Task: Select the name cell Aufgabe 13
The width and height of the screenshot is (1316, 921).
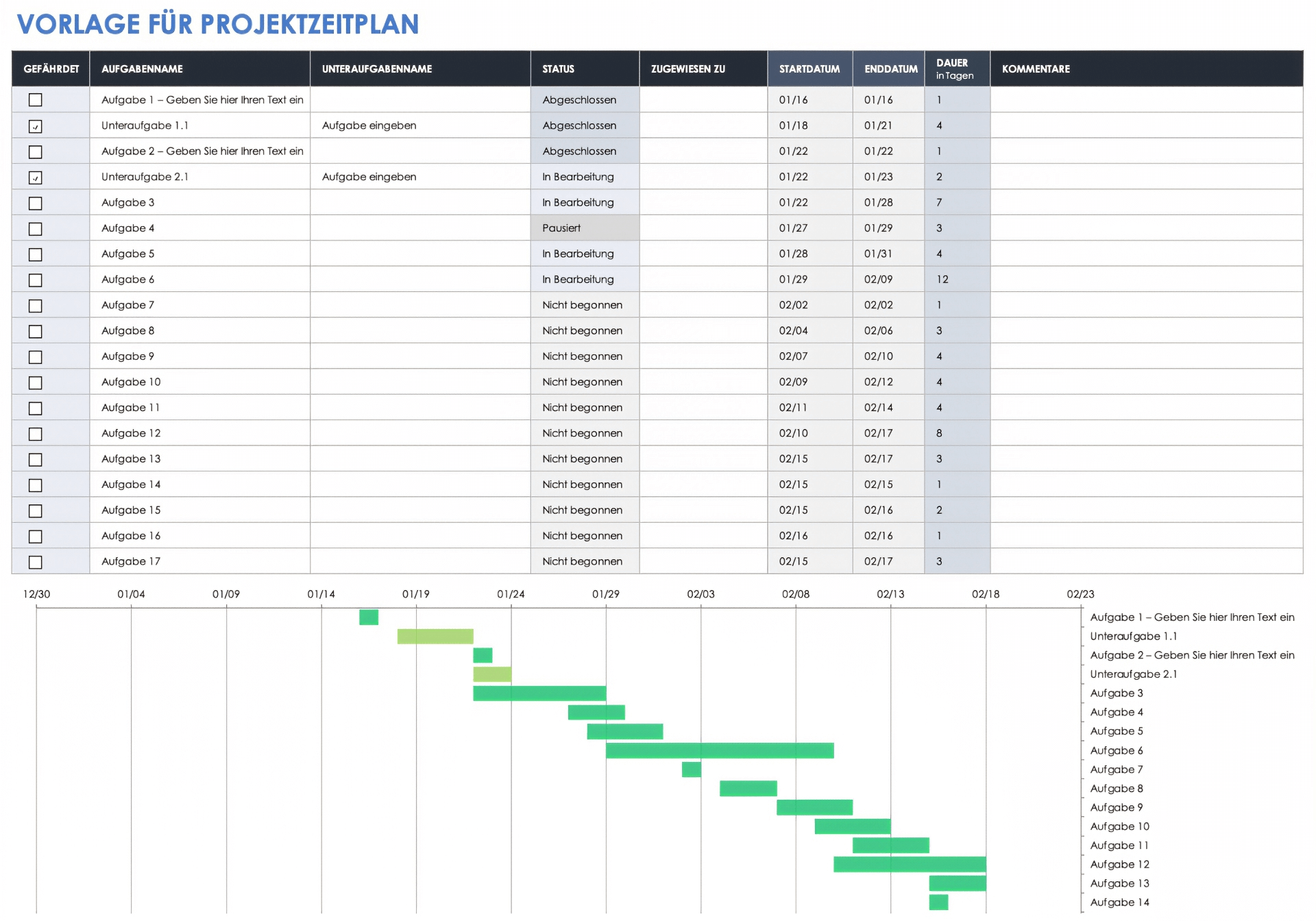Action: click(x=200, y=459)
